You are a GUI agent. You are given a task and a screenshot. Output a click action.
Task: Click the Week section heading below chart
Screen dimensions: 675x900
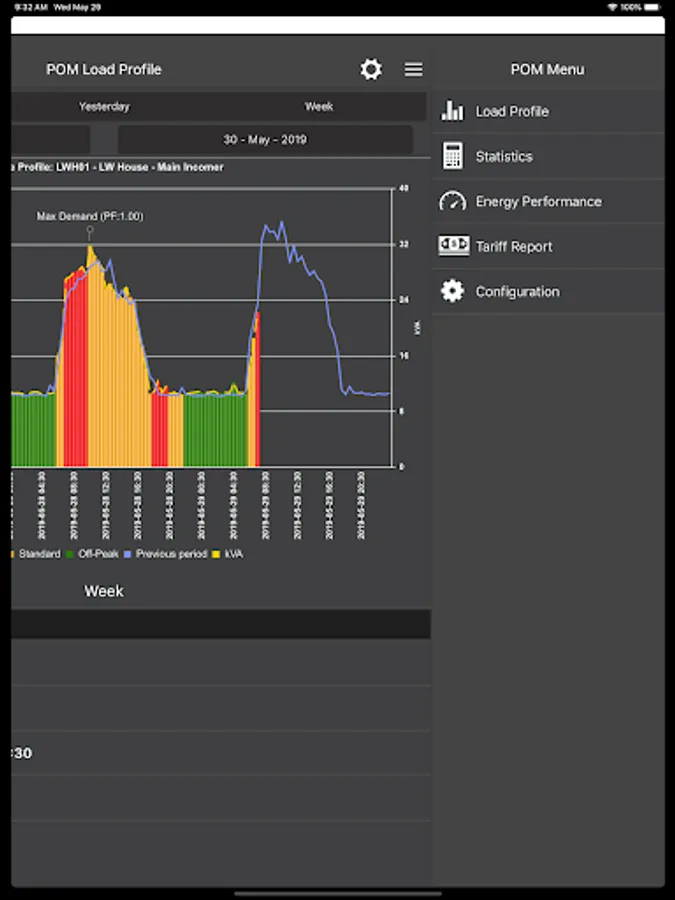104,591
